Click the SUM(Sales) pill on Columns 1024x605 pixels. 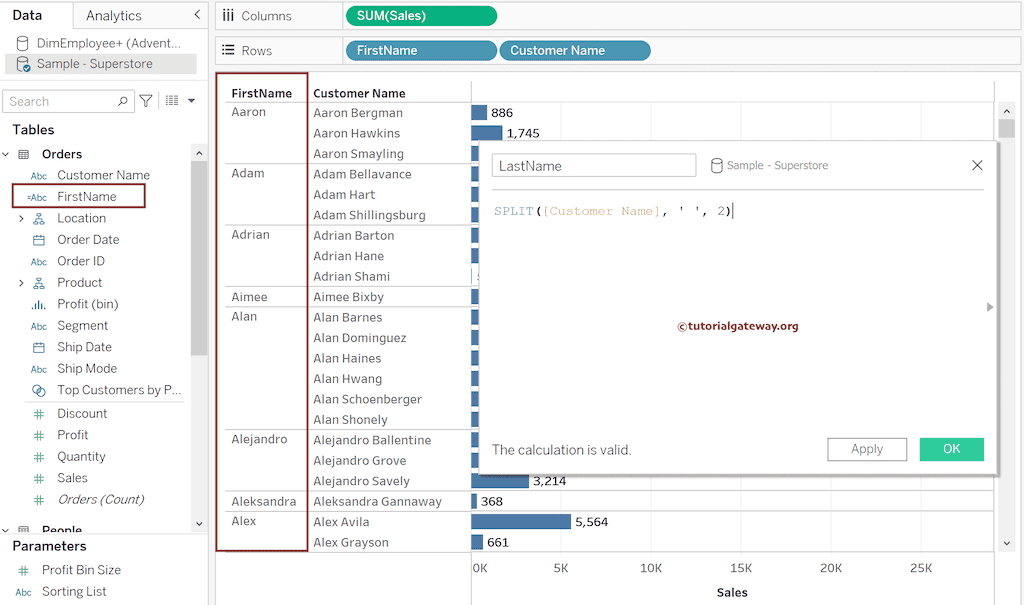click(x=421, y=16)
